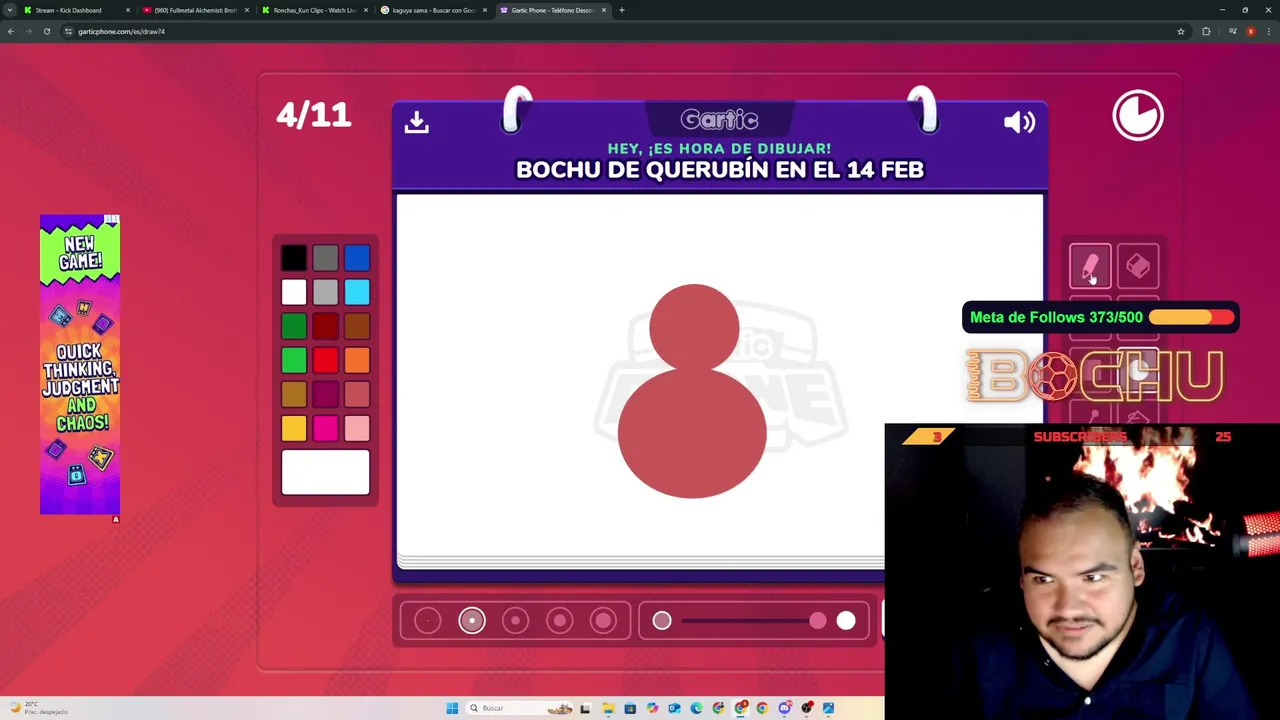
Task: Open Task View on the taskbar
Action: coord(585,708)
